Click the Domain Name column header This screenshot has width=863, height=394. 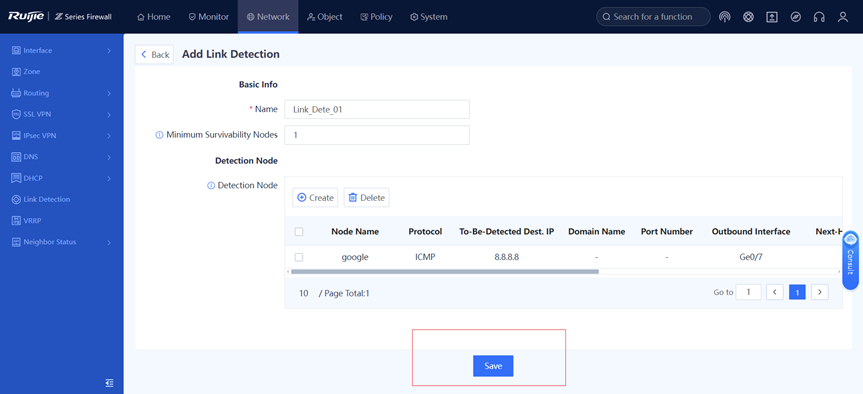point(597,232)
